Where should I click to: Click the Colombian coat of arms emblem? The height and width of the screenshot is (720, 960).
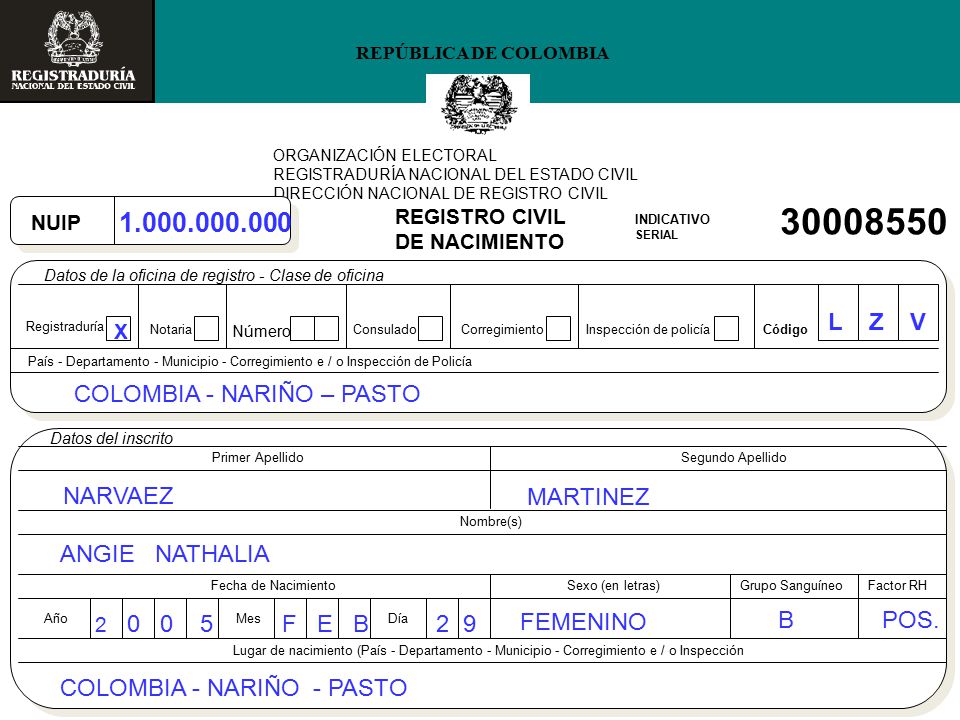coord(478,103)
